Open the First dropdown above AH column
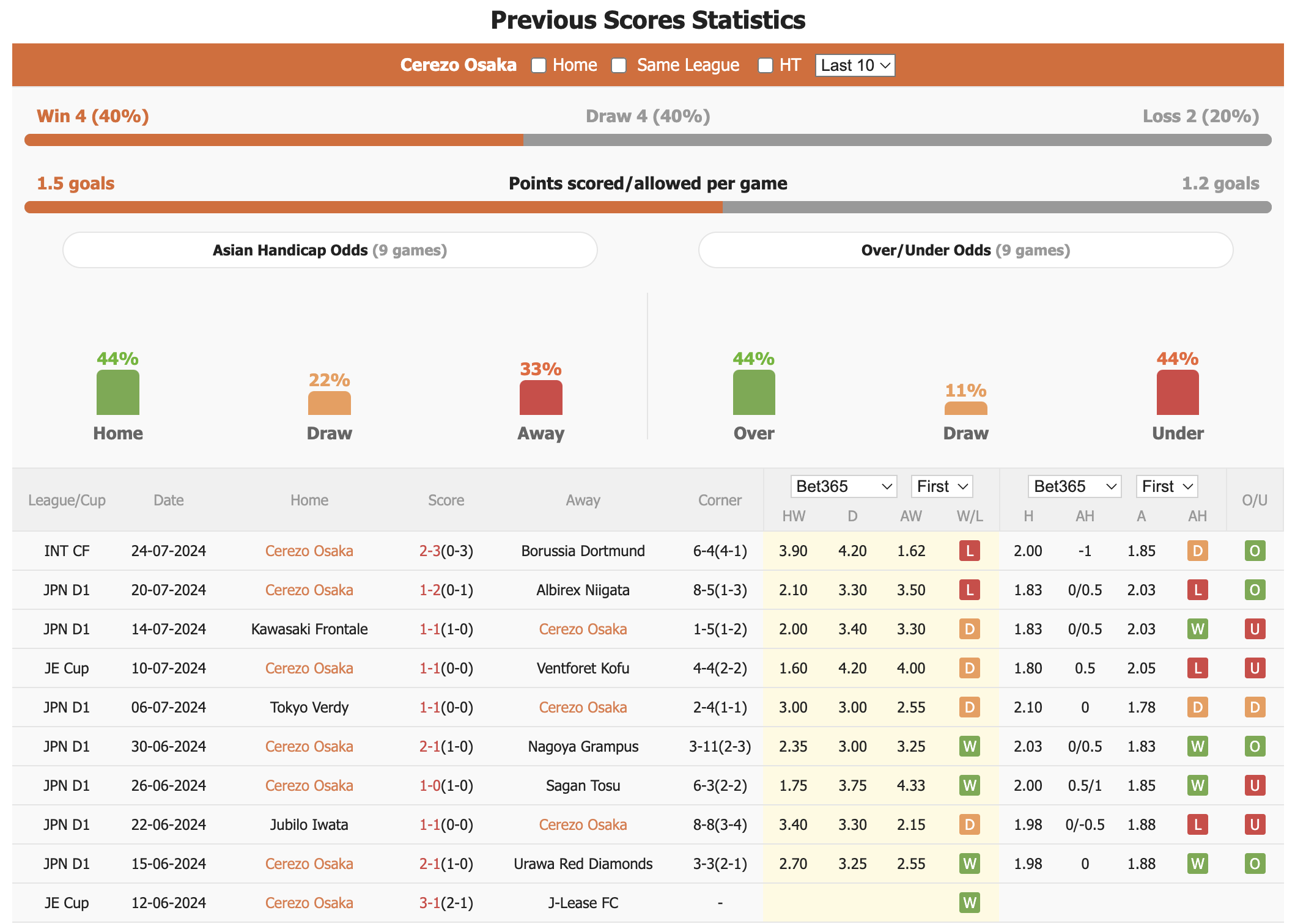The width and height of the screenshot is (1295, 924). [x=1167, y=486]
